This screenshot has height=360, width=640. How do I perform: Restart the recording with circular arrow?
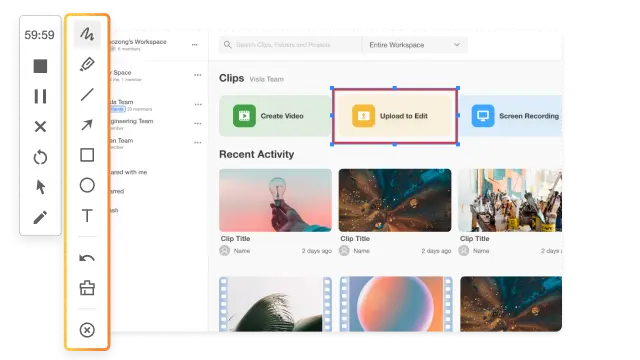coord(40,157)
